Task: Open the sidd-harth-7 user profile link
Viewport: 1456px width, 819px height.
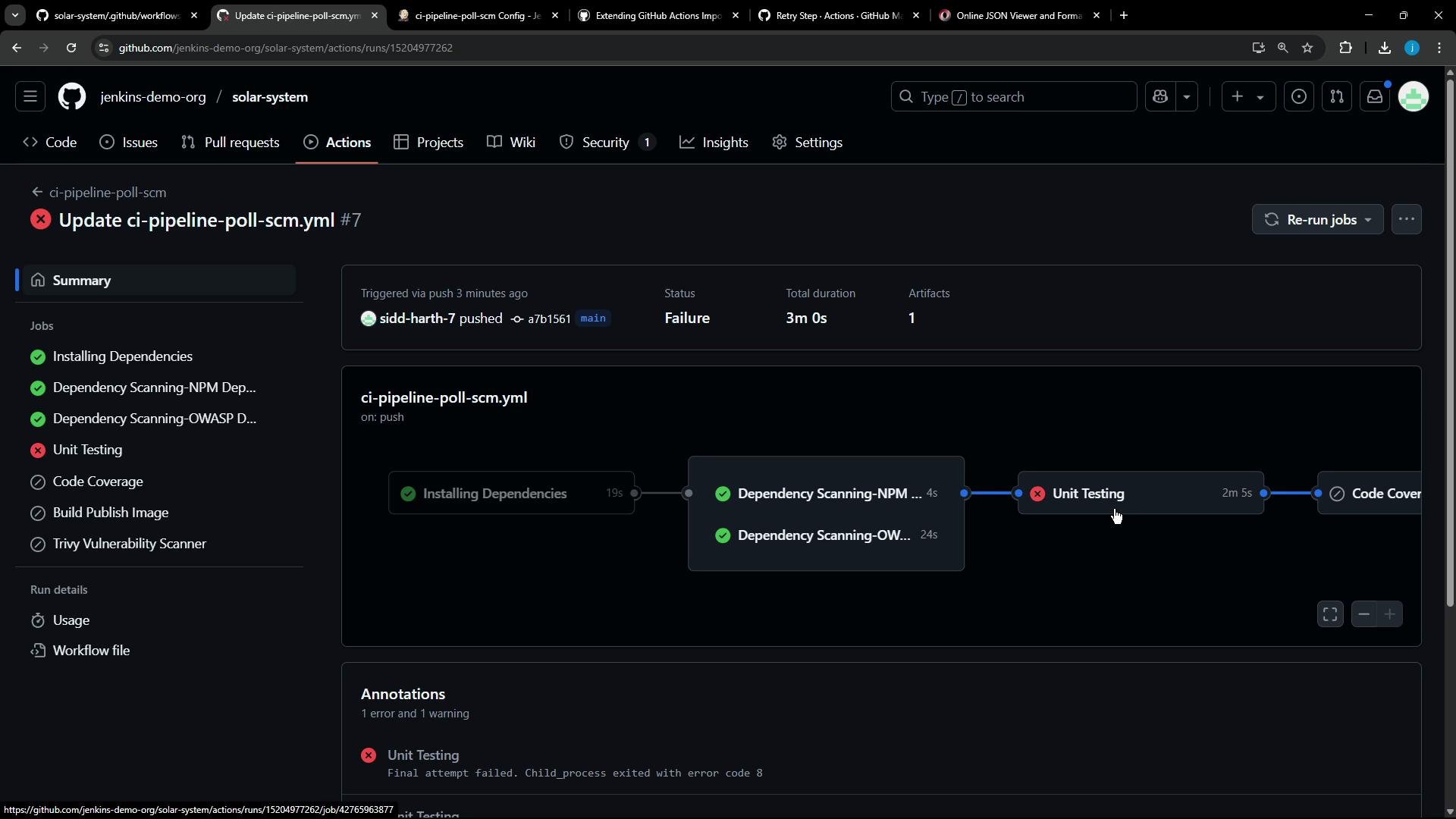Action: tap(417, 318)
